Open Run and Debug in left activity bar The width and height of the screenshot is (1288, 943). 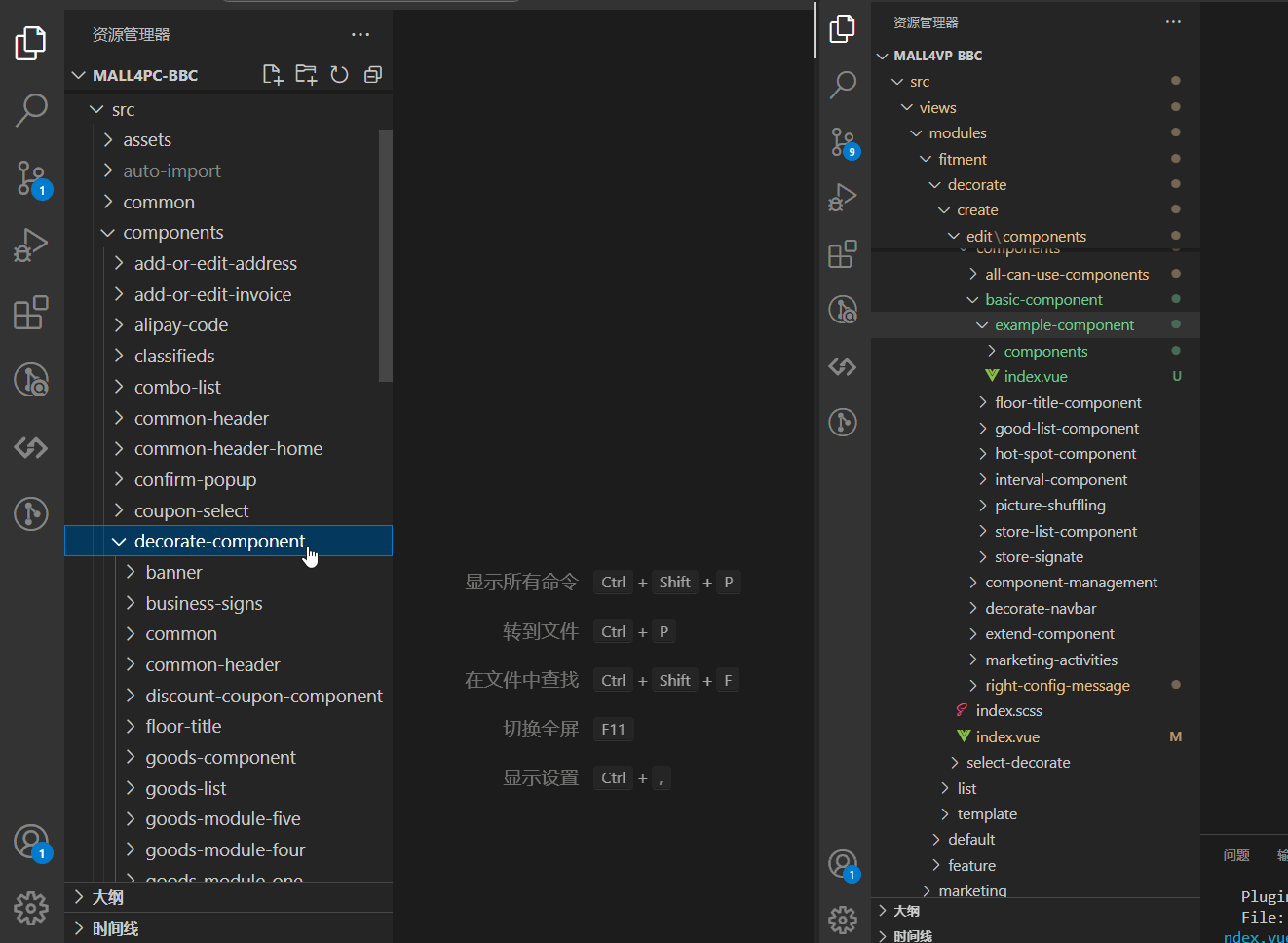click(x=31, y=245)
